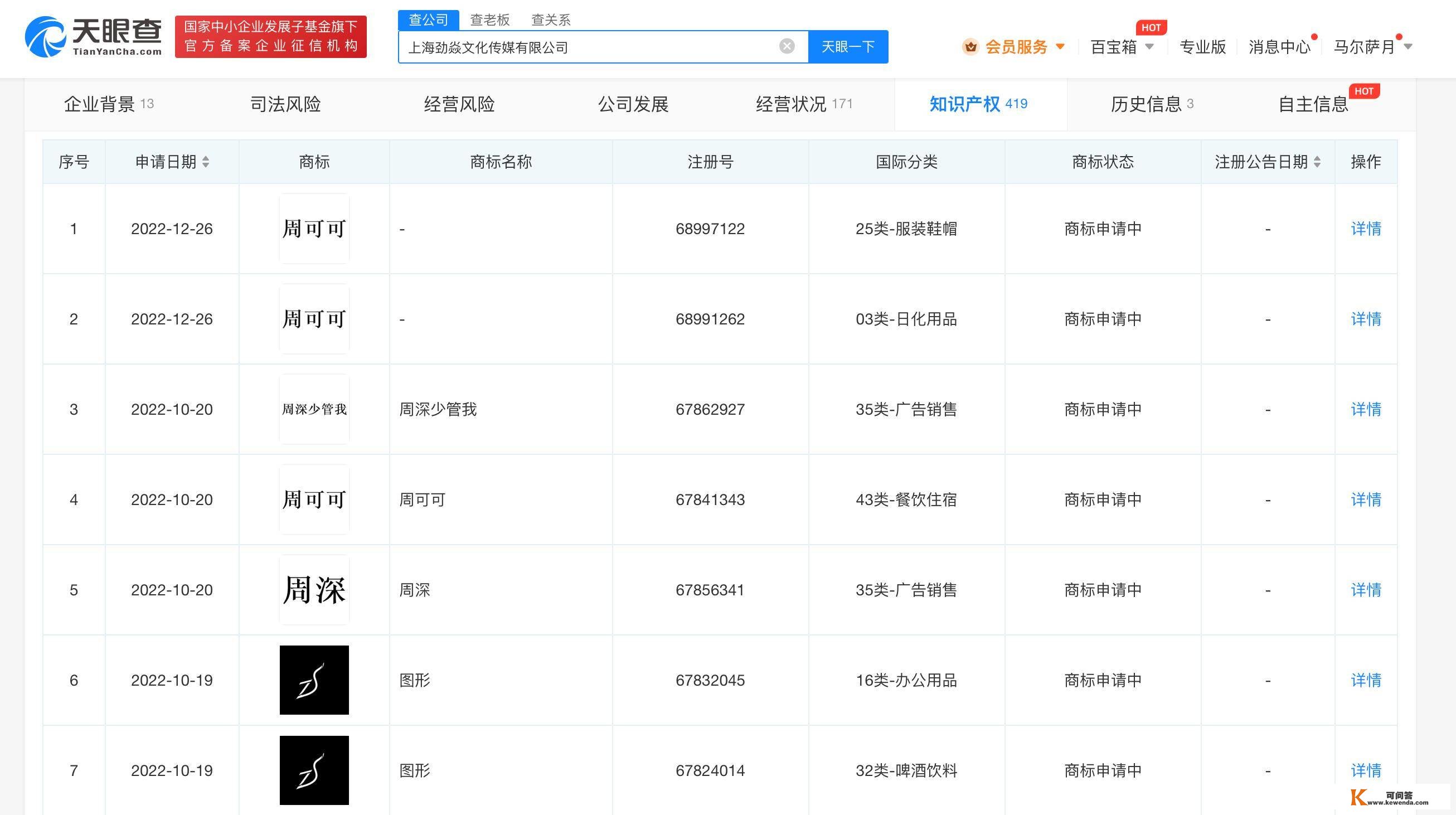Expand the 马尔萨月 user menu arrow
The width and height of the screenshot is (1456, 815).
(1408, 47)
